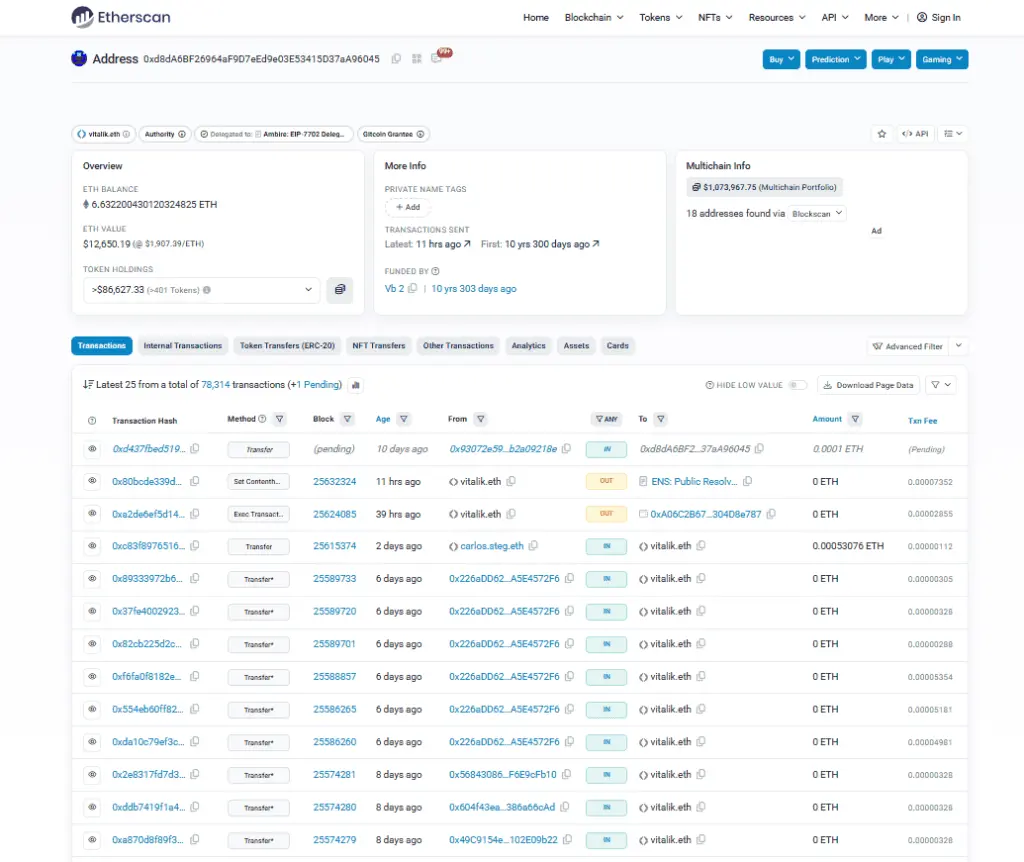
Task: Click the vitalik.eth name tag
Action: [x=104, y=134]
